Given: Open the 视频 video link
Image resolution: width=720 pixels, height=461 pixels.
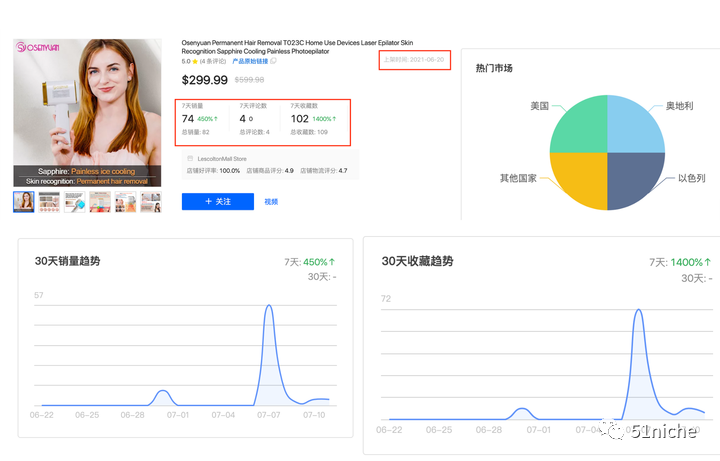Looking at the screenshot, I should click(x=271, y=202).
